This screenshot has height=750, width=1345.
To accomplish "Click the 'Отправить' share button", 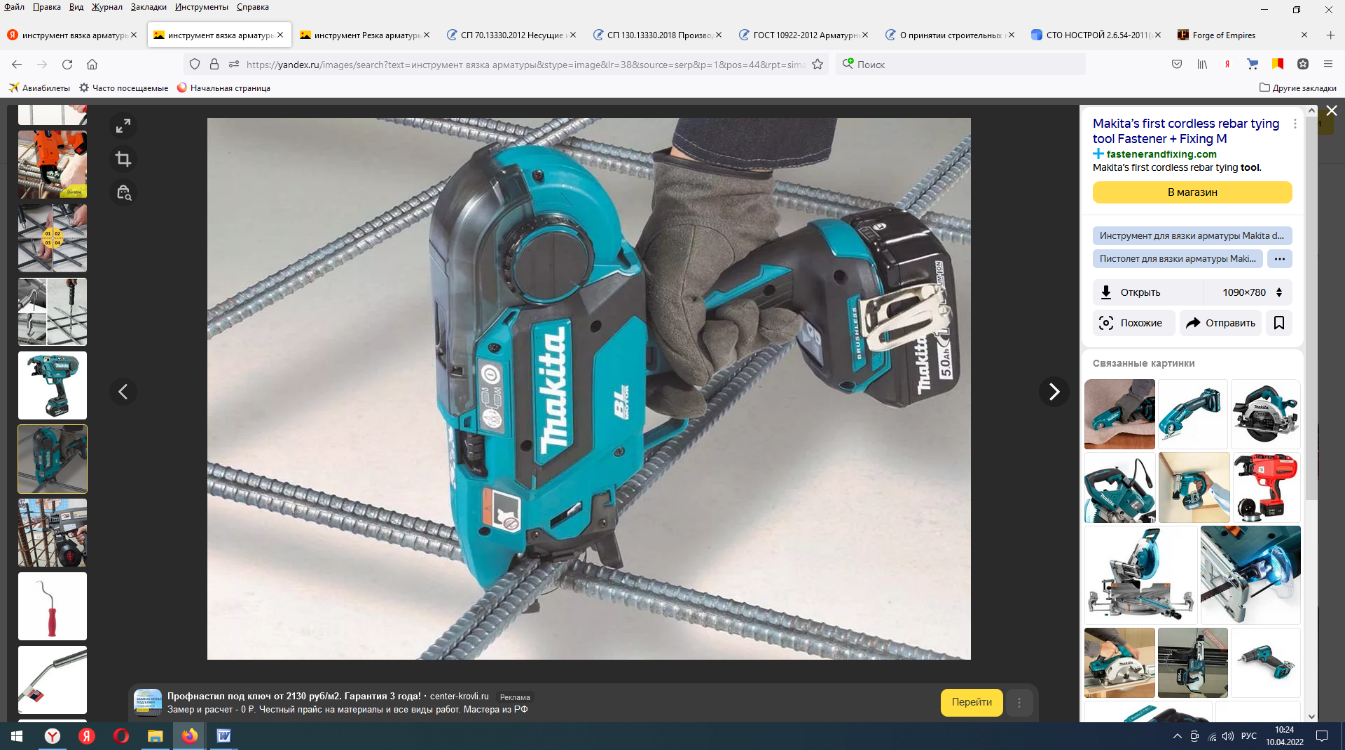I will (1220, 323).
